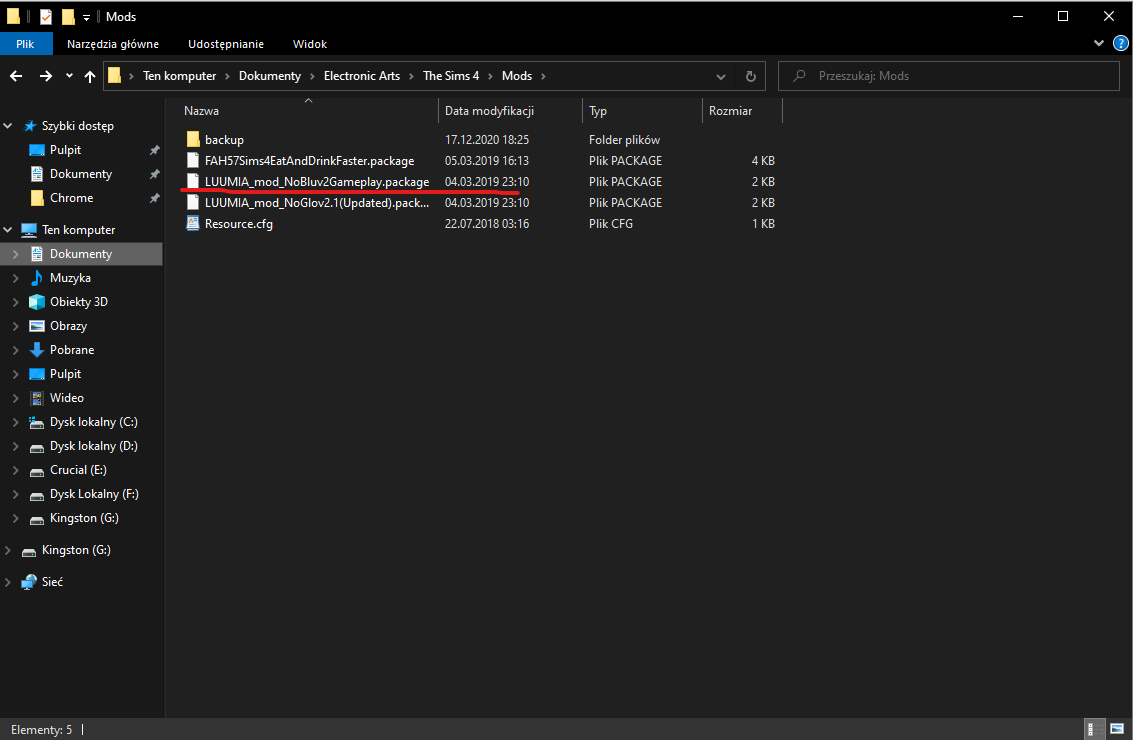The image size is (1133, 740).
Task: Expand the ribbon with the chevron
Action: click(x=1098, y=43)
